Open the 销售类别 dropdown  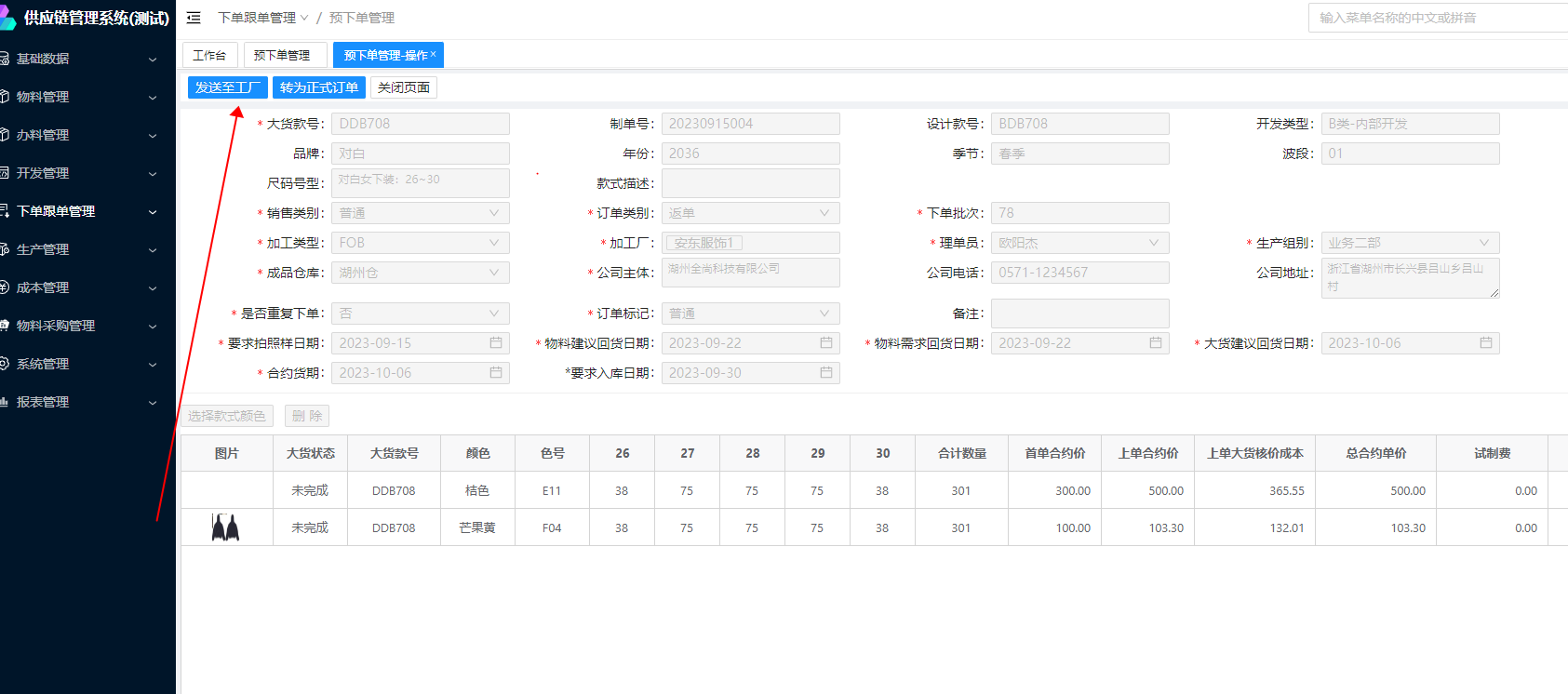[x=420, y=213]
